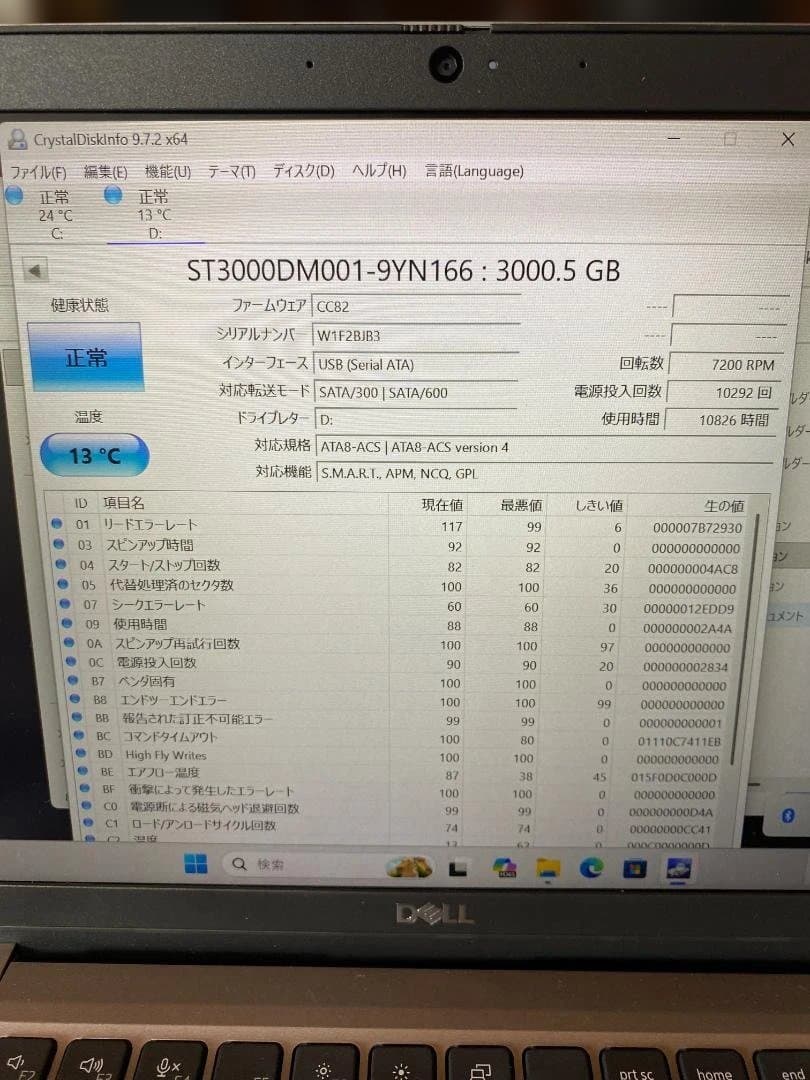This screenshot has height=1080, width=810.
Task: Click the 正常 health status button
Action: tap(87, 357)
